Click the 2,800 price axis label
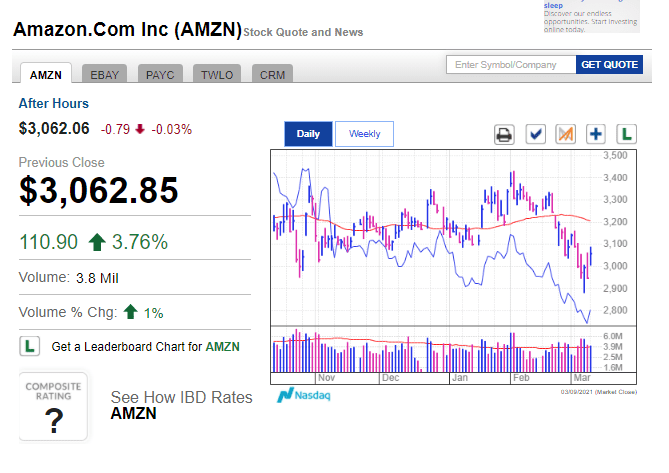The width and height of the screenshot is (669, 473). click(615, 310)
